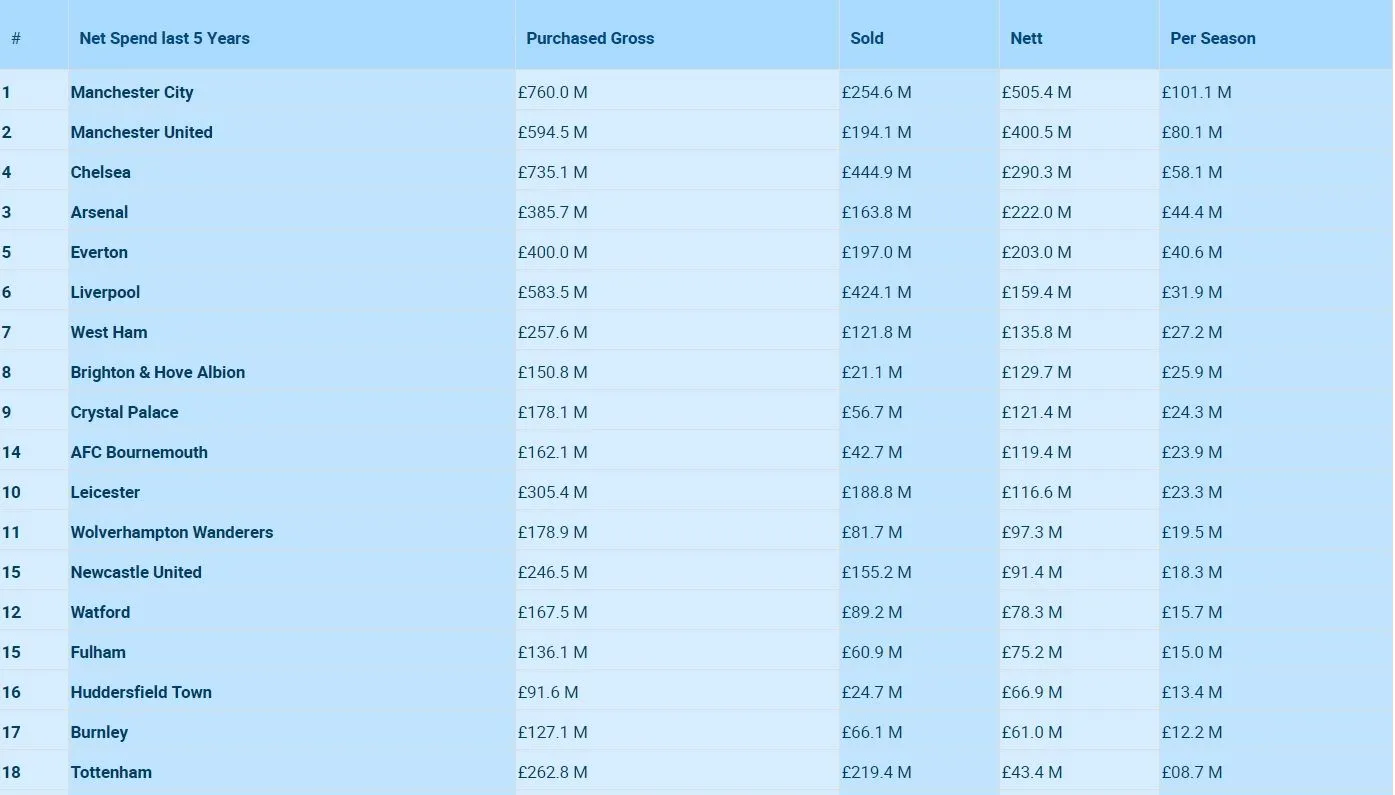Click Everton's £203.0 M nett value

pyautogui.click(x=1037, y=253)
